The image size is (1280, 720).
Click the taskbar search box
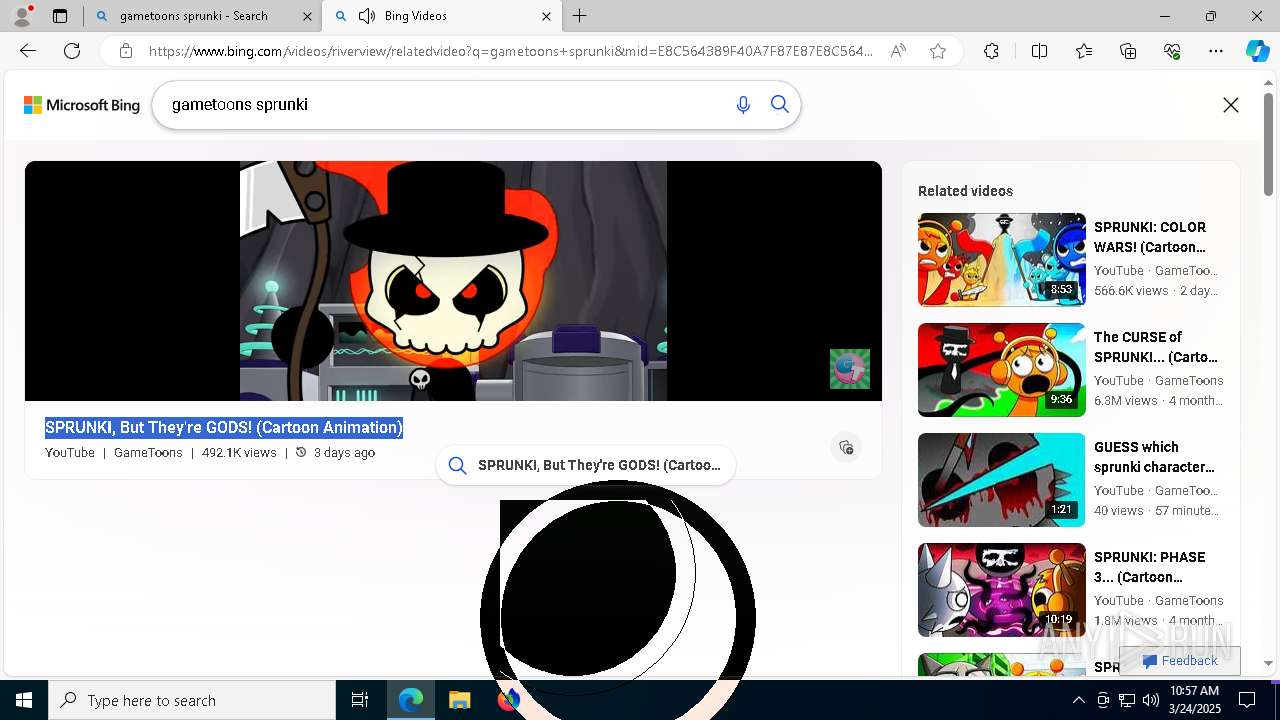(x=192, y=700)
